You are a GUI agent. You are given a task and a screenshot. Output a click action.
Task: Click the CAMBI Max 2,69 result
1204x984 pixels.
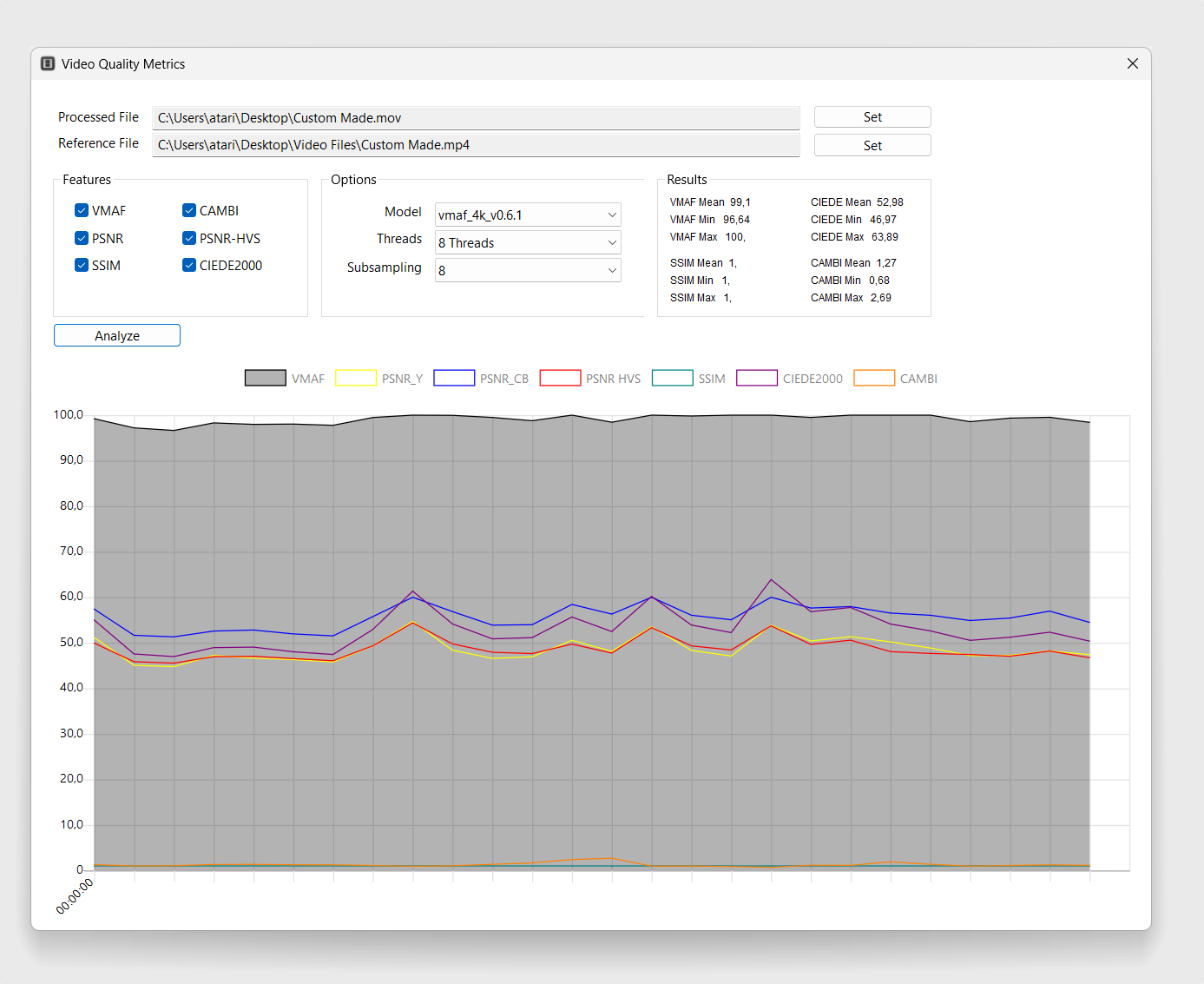click(851, 298)
